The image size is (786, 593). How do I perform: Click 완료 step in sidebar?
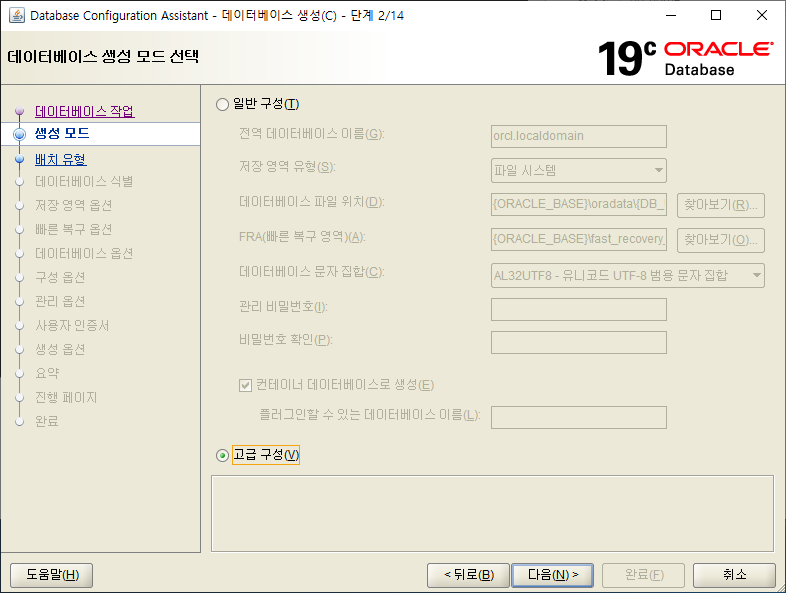point(47,422)
